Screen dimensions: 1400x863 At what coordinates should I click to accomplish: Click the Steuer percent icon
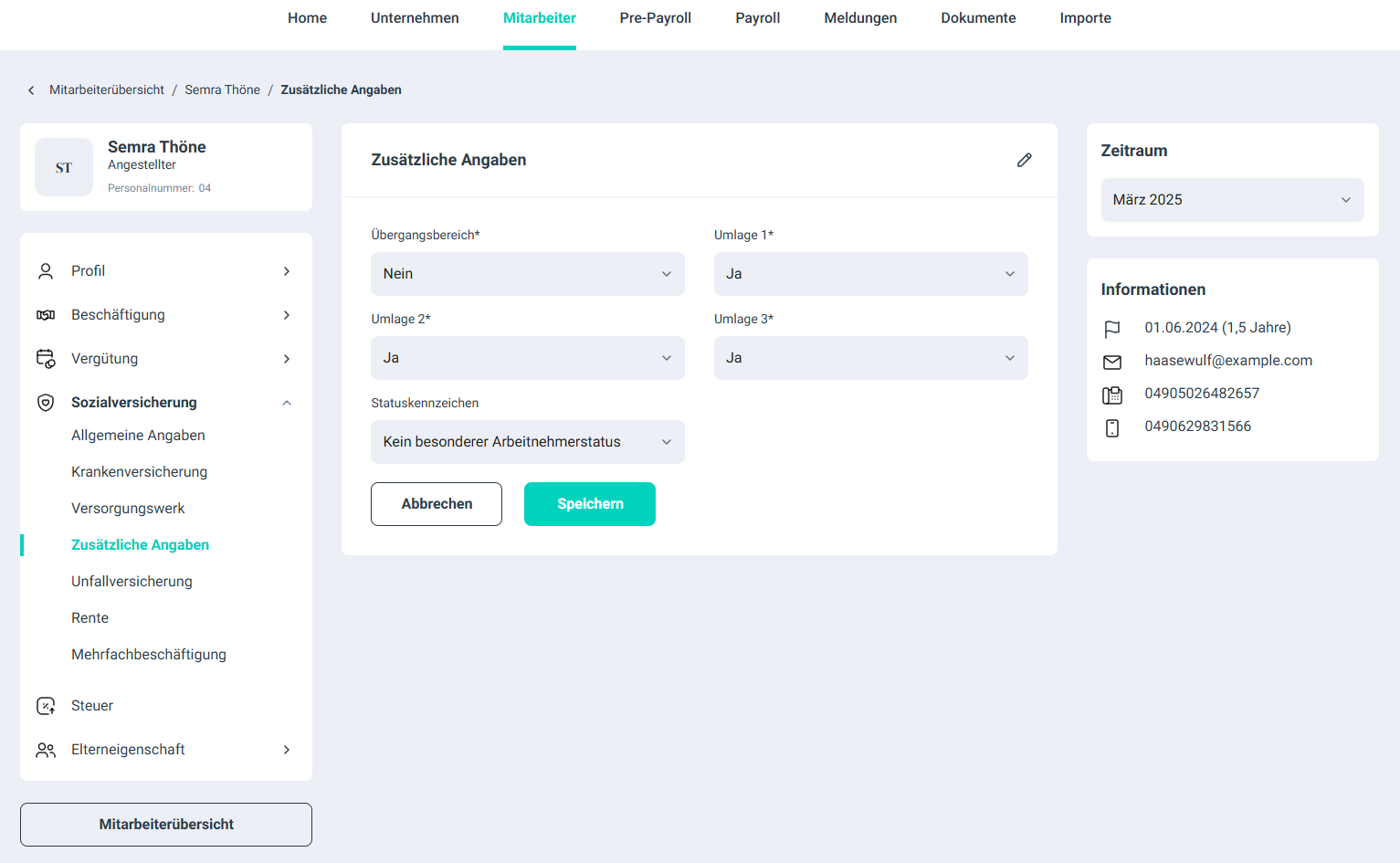pos(46,706)
